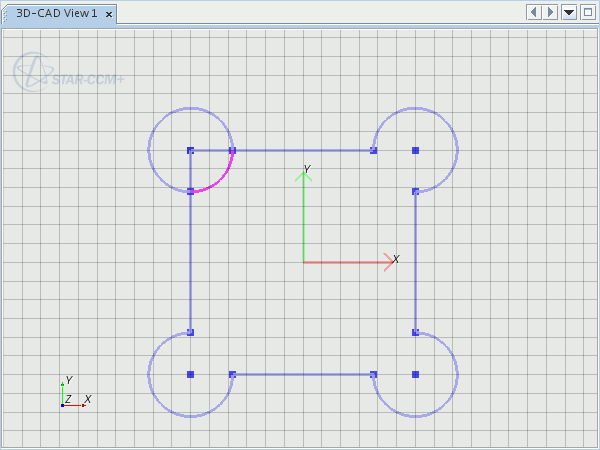600x450 pixels.
Task: Switch to the 3D-CAD View 1 tab
Action: click(x=56, y=14)
